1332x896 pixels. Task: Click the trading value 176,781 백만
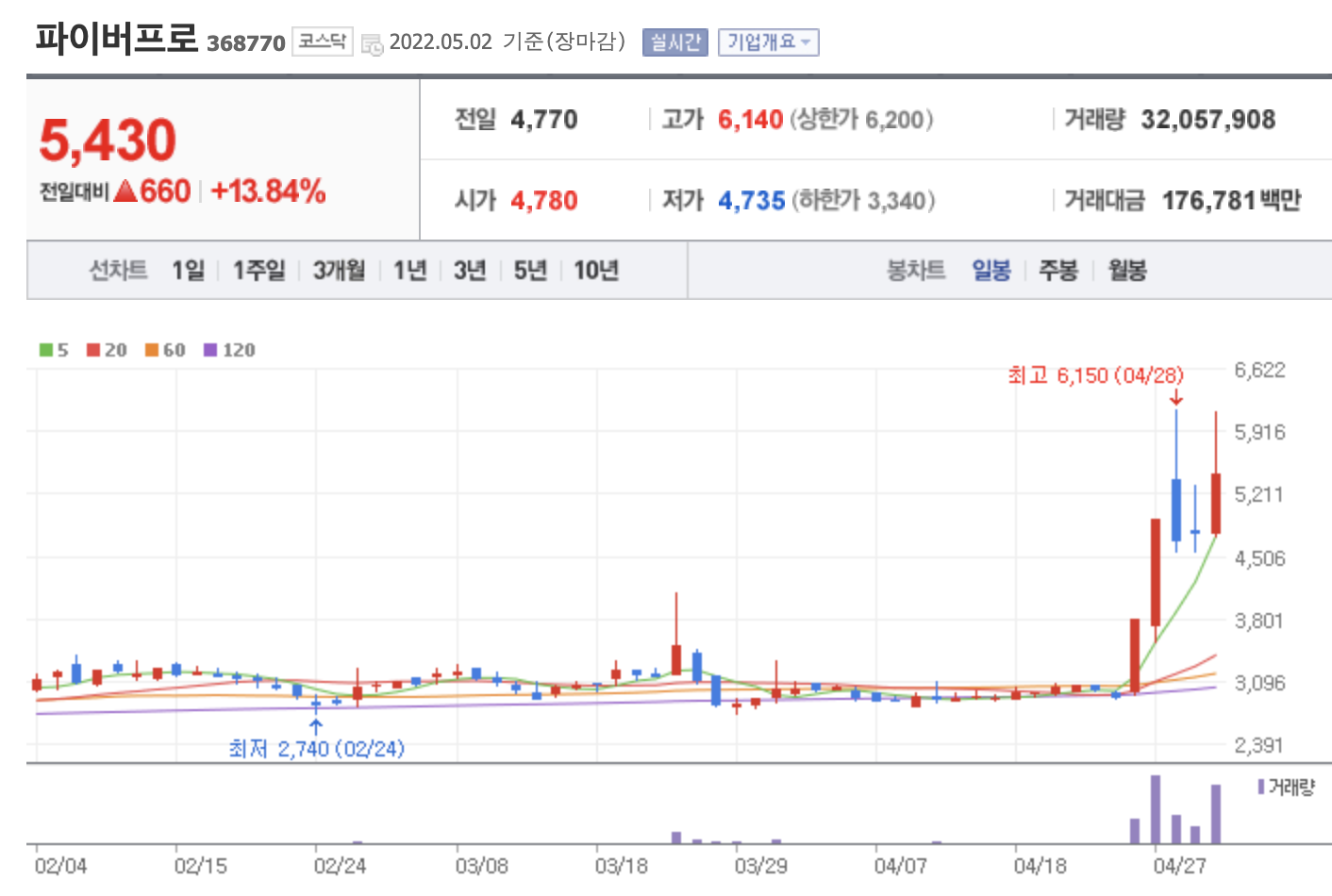click(x=1231, y=201)
